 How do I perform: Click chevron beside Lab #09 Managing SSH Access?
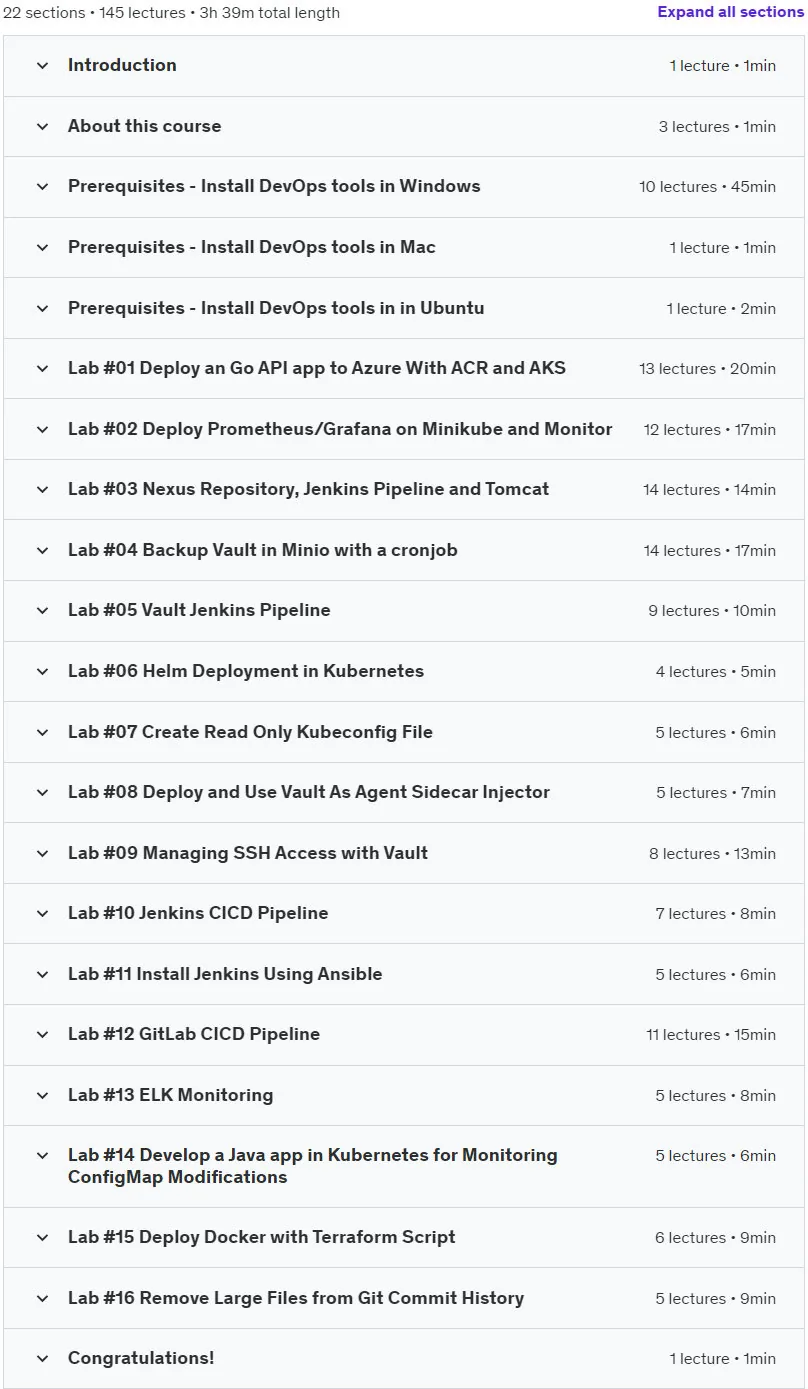pos(42,854)
